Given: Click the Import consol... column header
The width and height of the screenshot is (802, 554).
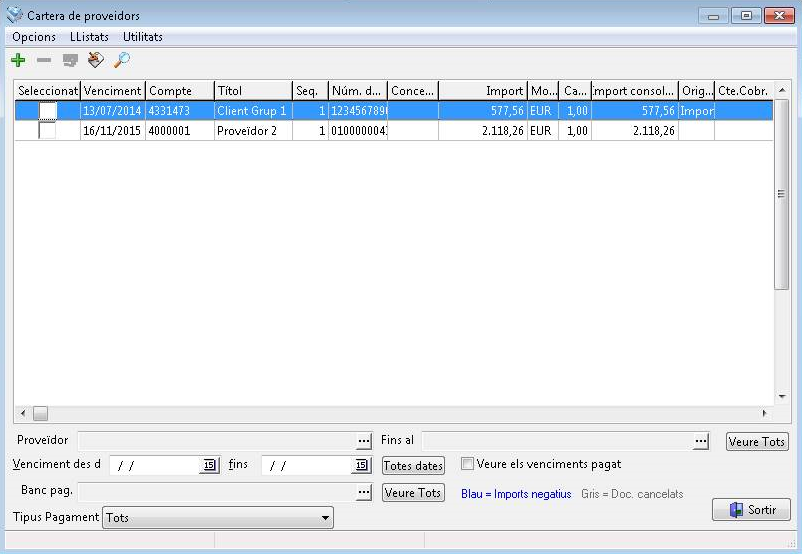Looking at the screenshot, I should point(635,91).
